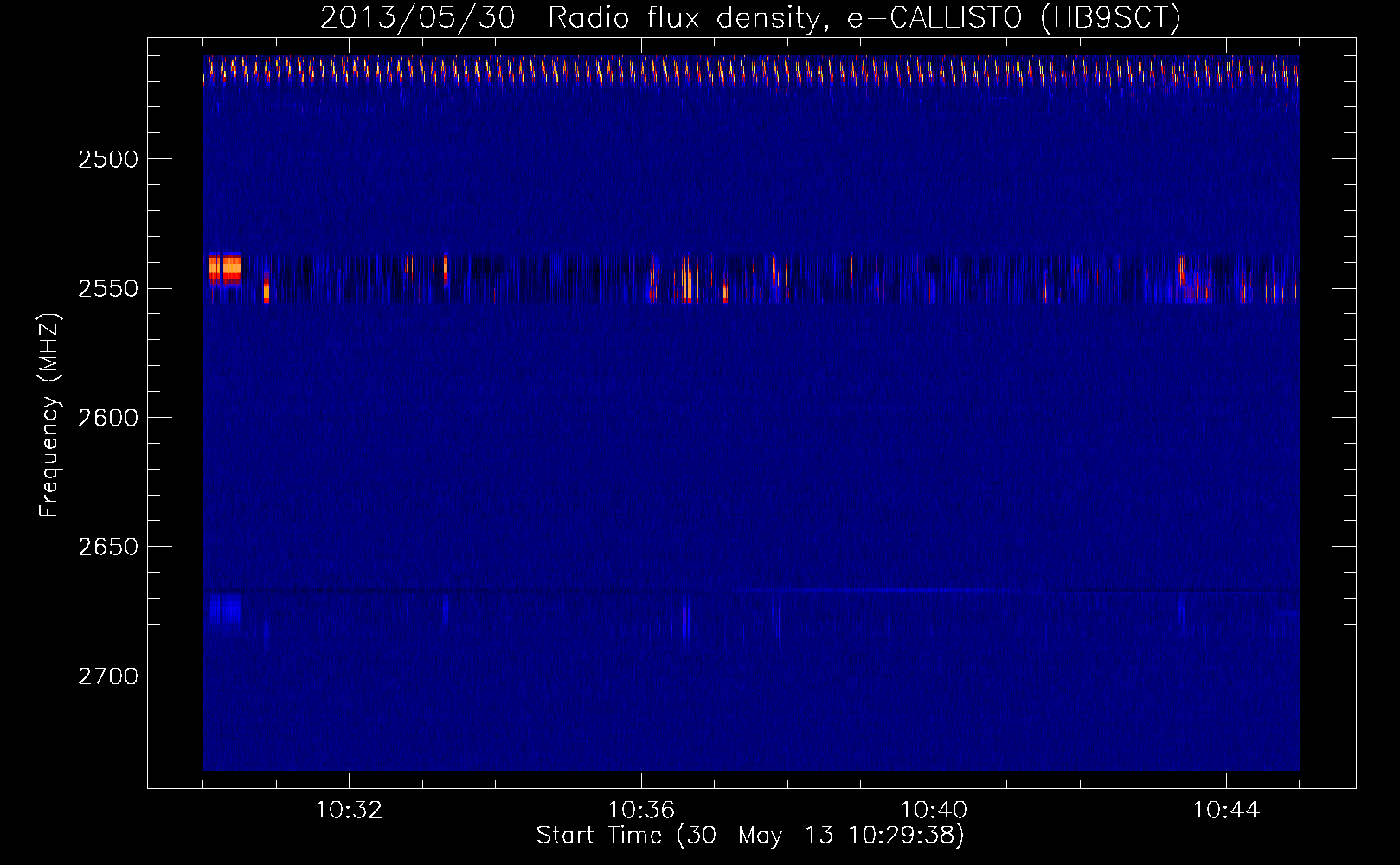Select the 2650 frequency axis label
The height and width of the screenshot is (865, 1400).
coord(108,547)
